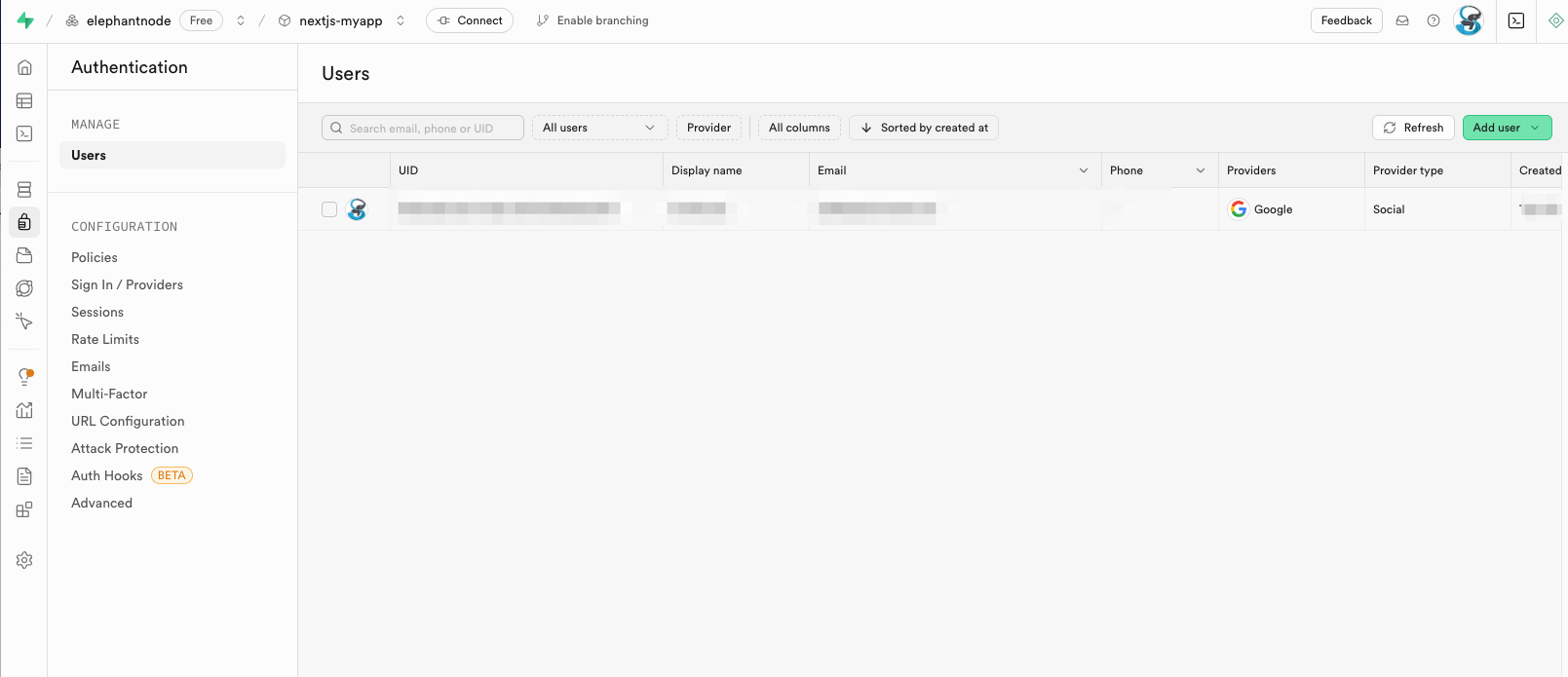Open SQL Editor sidebar icon

click(x=24, y=133)
